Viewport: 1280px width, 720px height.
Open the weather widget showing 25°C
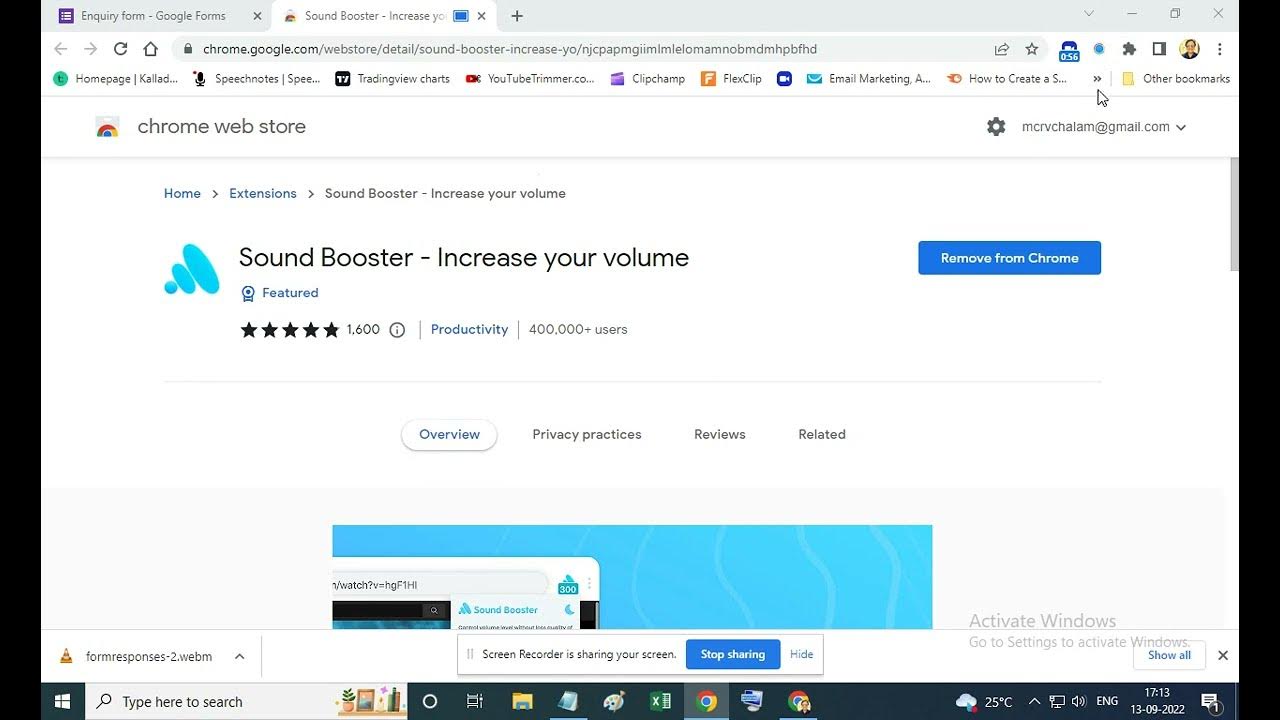point(985,701)
